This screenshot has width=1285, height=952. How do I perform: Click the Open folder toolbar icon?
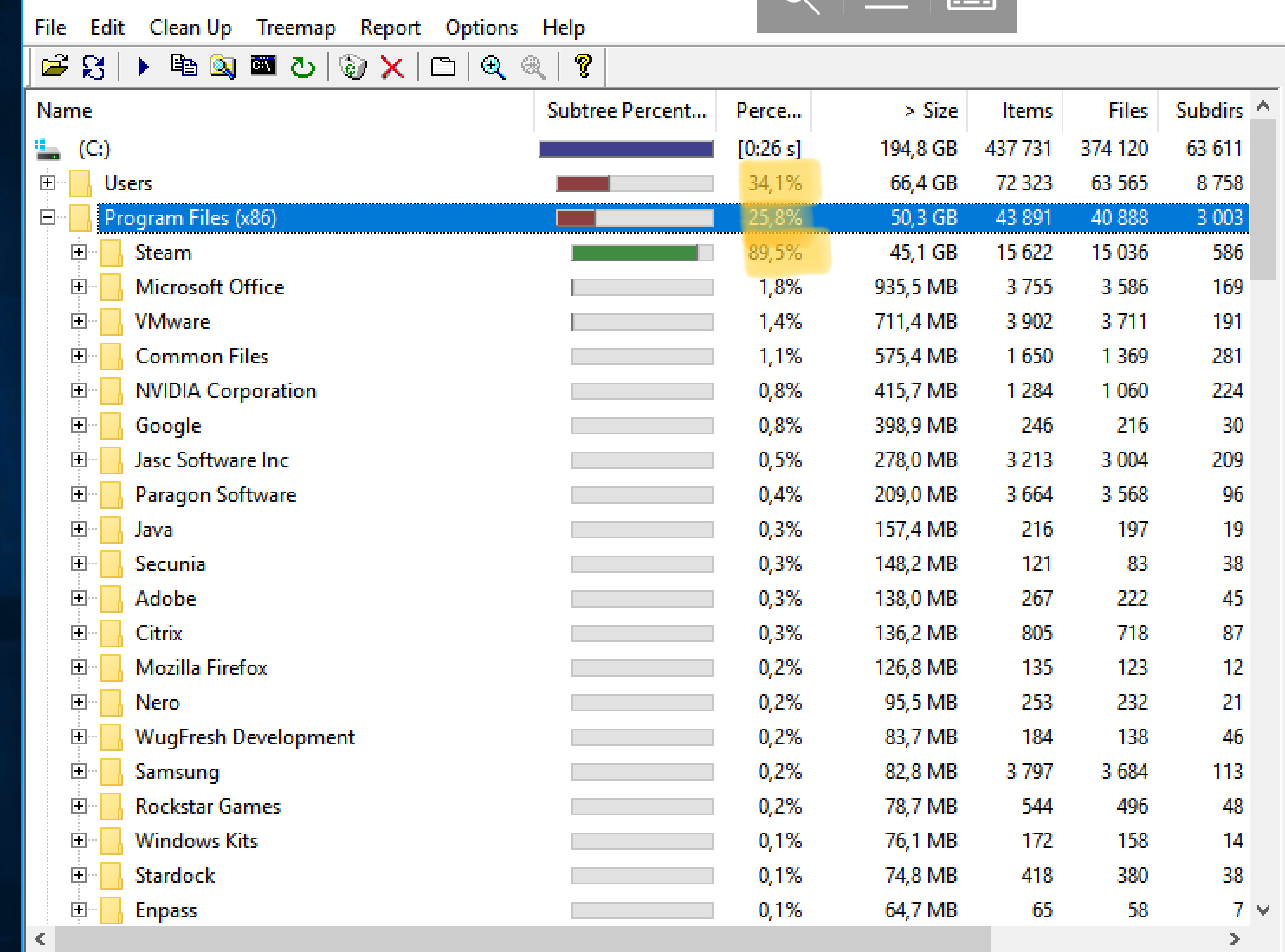click(x=54, y=66)
